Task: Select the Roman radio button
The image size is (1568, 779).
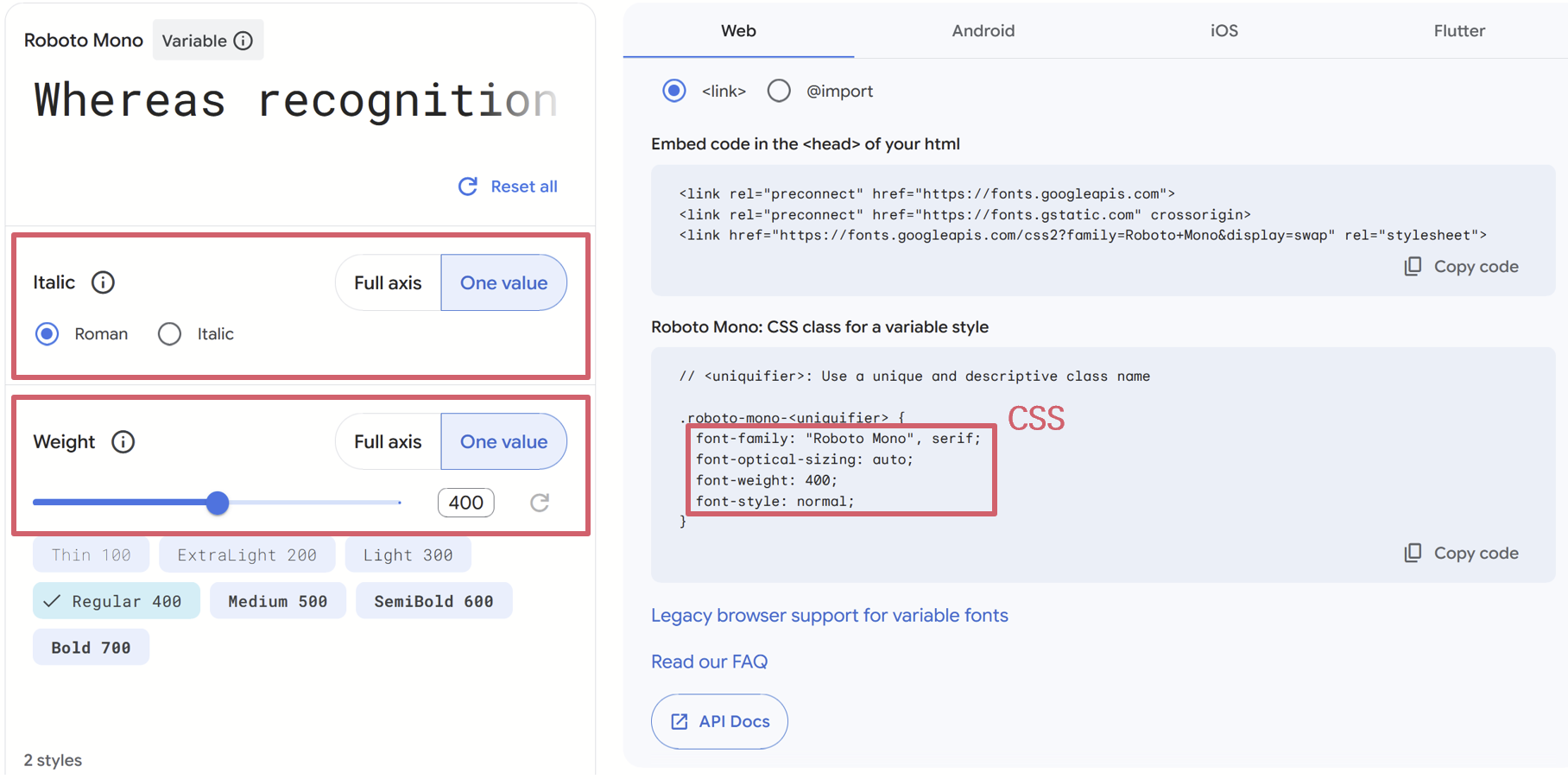Action: 47,333
